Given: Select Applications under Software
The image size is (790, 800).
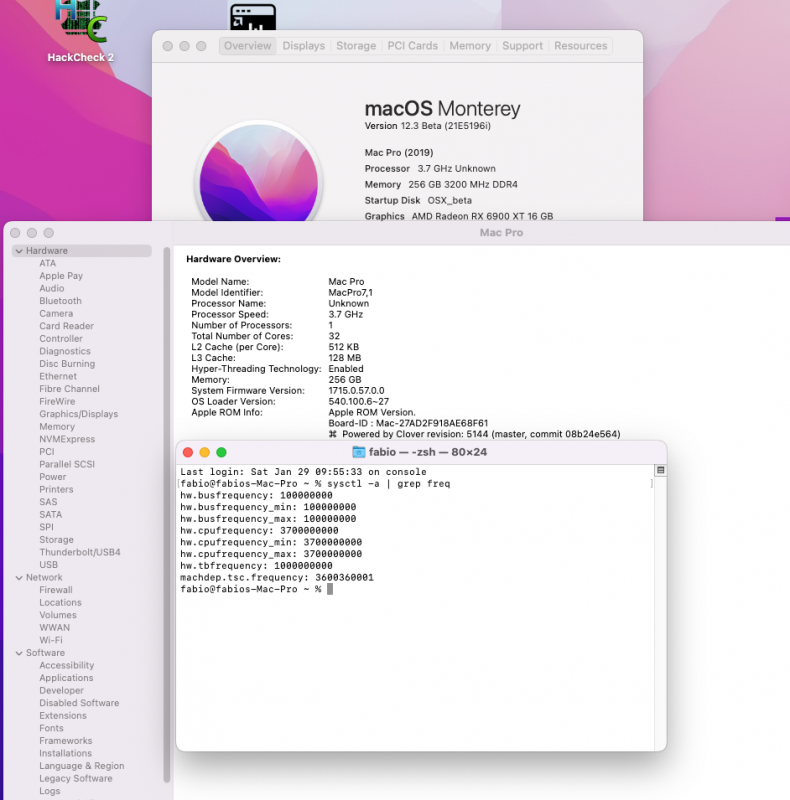Looking at the screenshot, I should (x=66, y=678).
